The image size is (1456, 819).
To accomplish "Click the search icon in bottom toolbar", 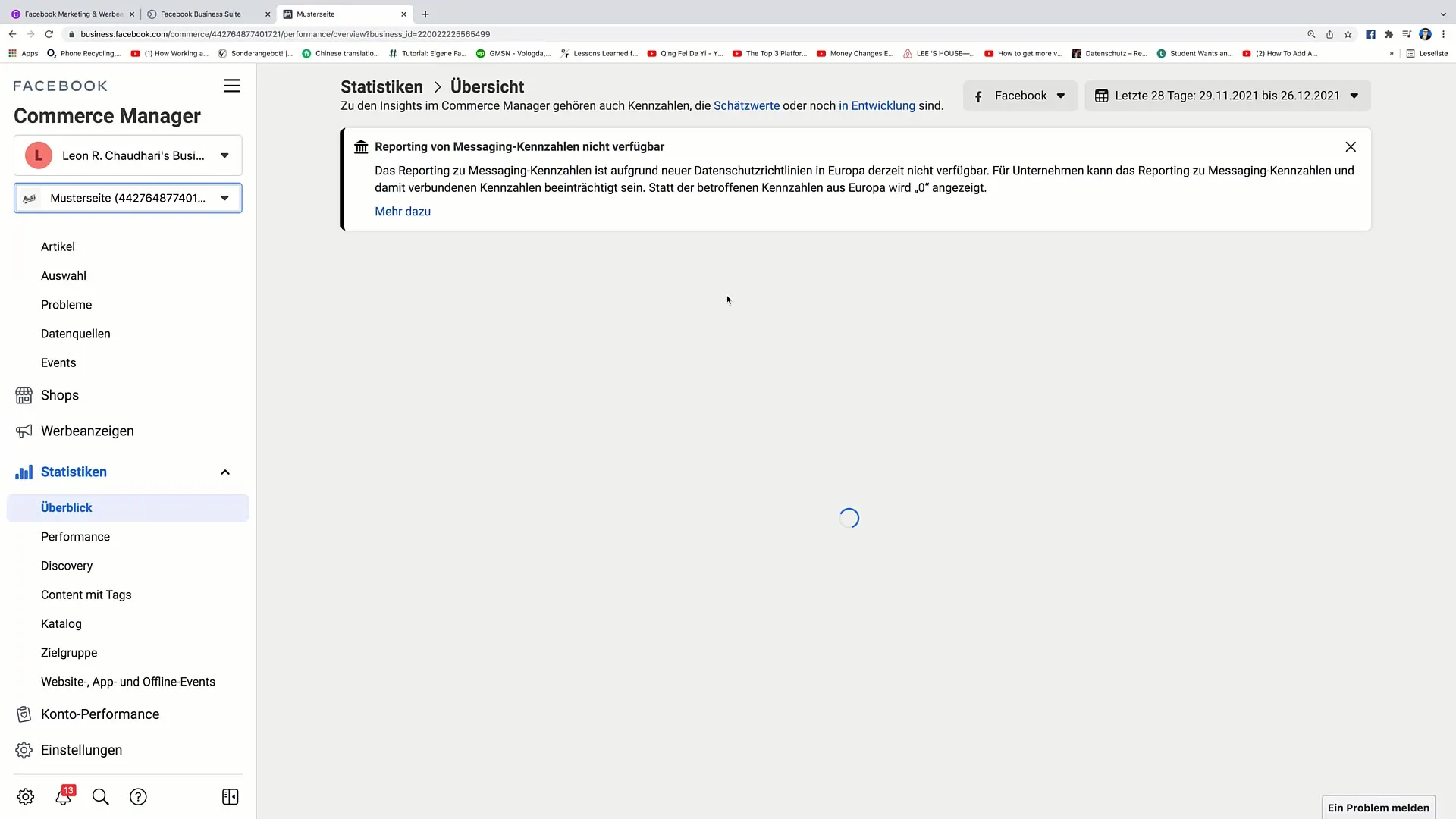I will click(100, 797).
